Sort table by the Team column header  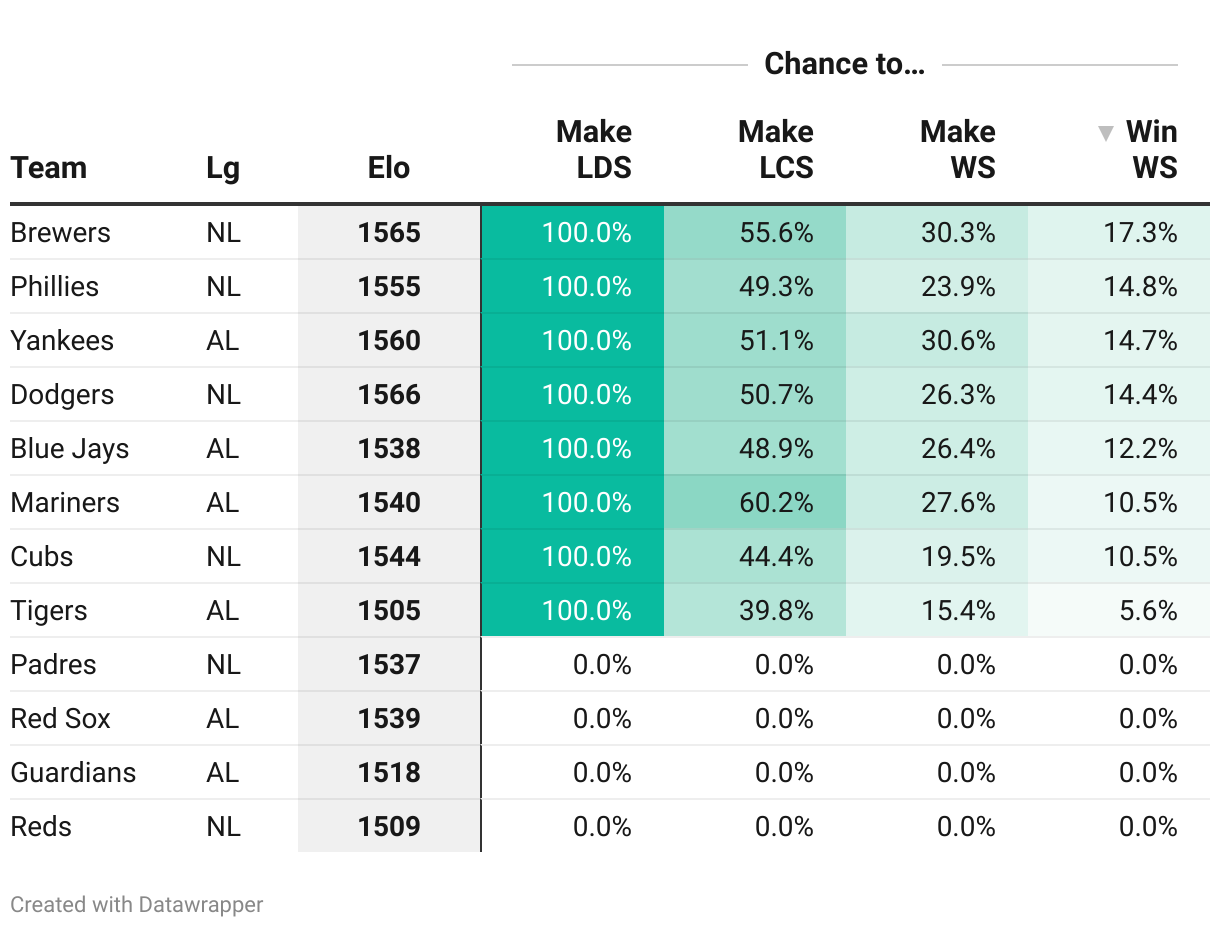(x=49, y=167)
